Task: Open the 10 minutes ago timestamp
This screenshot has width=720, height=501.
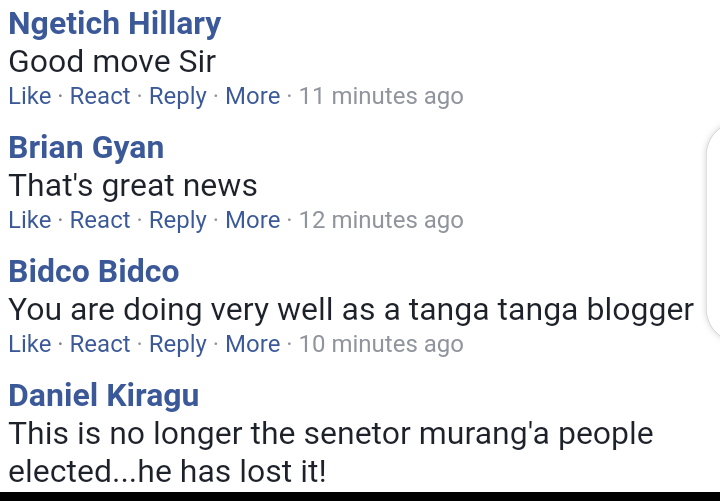Action: 381,344
